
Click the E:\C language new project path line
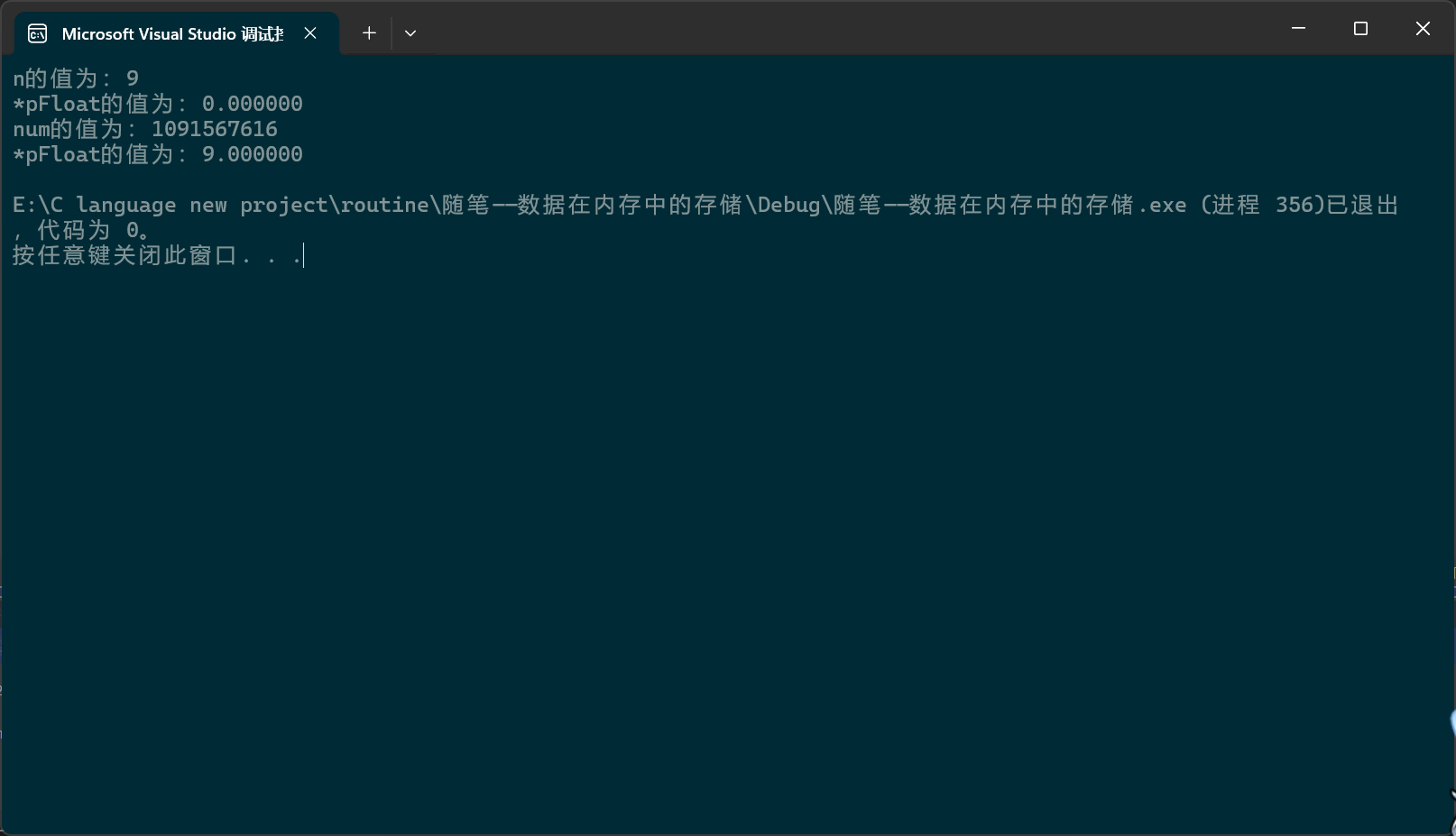[705, 205]
